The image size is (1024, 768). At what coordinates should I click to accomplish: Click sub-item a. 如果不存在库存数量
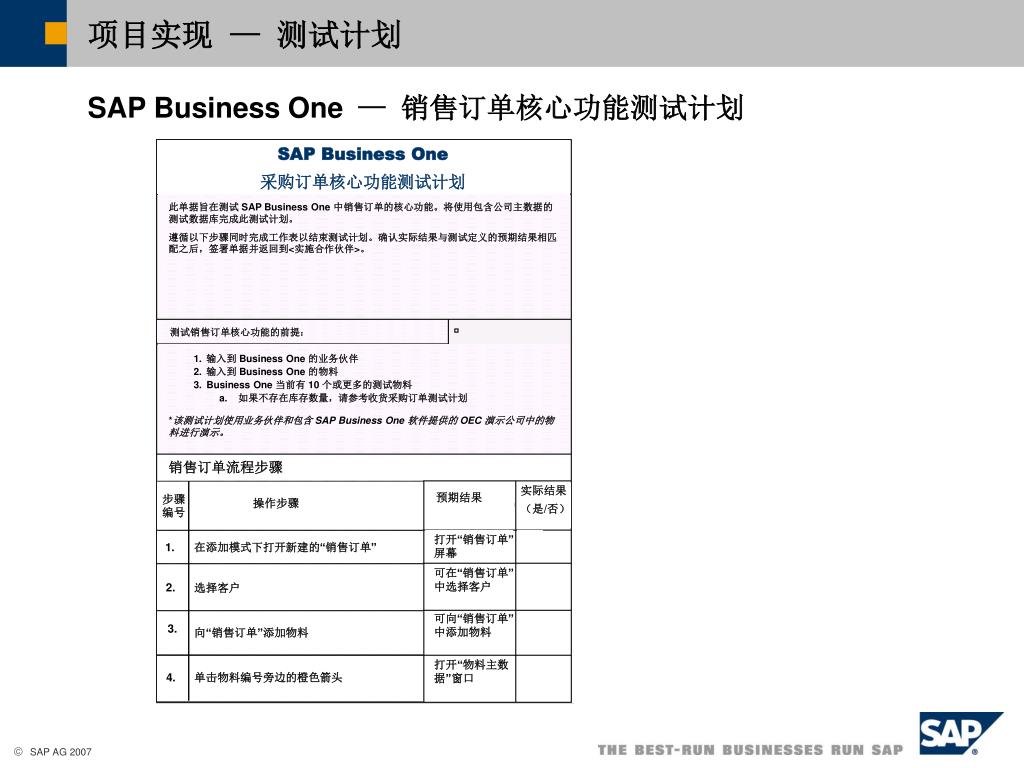click(343, 398)
